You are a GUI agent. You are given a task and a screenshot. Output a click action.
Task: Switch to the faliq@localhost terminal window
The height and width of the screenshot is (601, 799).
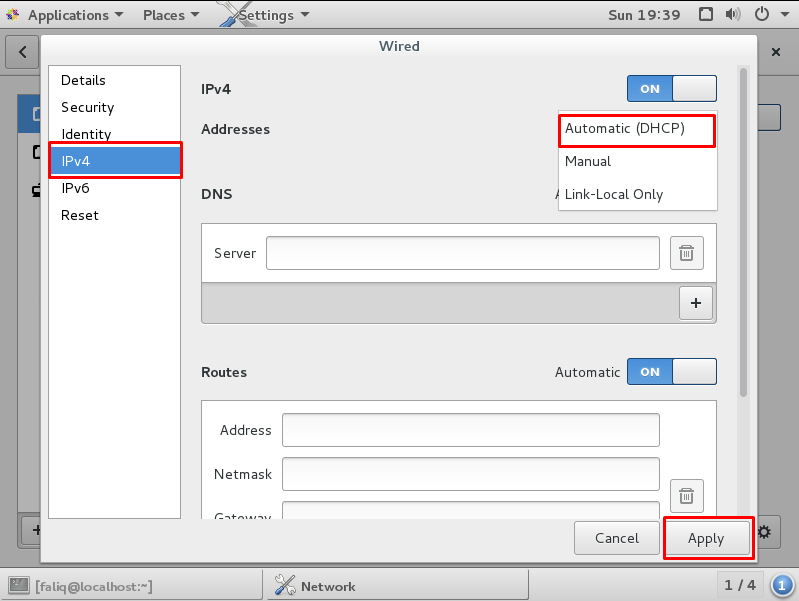pyautogui.click(x=131, y=586)
